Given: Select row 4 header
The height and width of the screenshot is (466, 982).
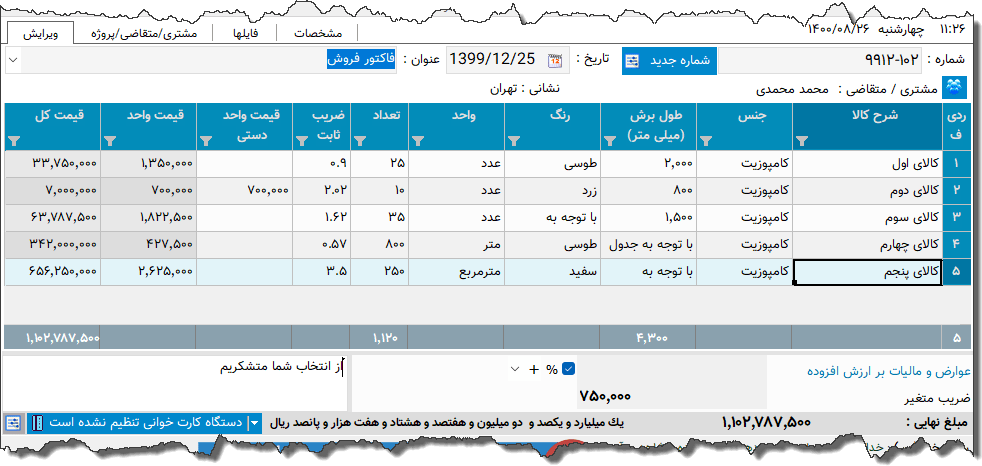Looking at the screenshot, I should 956,245.
